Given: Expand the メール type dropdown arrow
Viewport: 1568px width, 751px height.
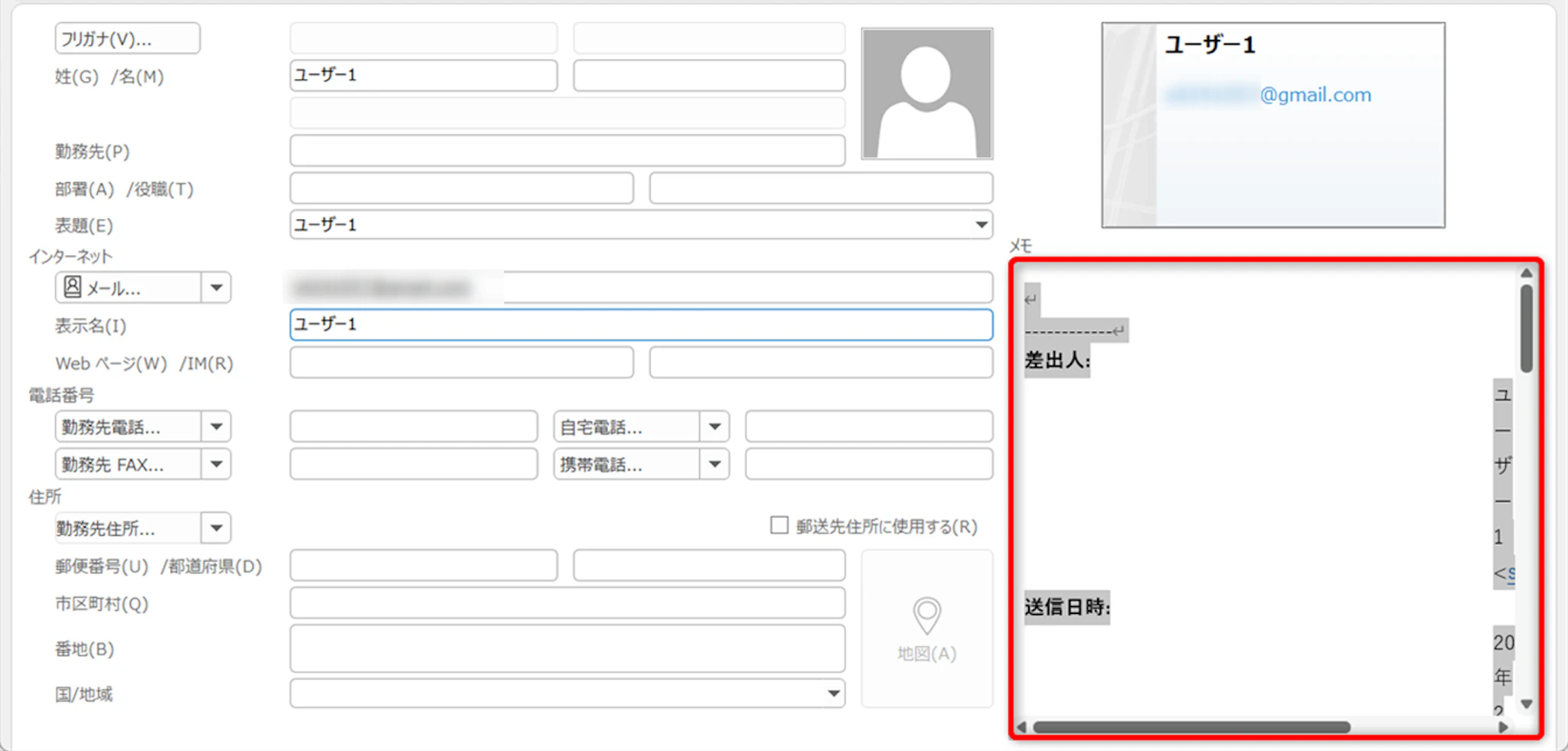Looking at the screenshot, I should [x=217, y=288].
